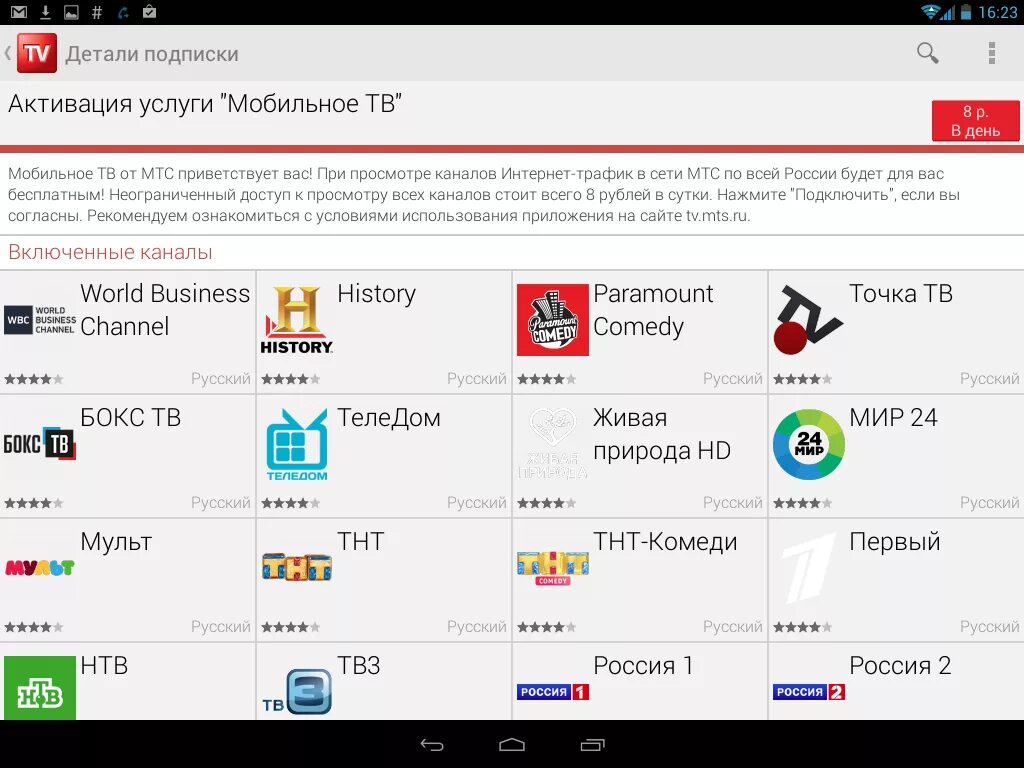Image resolution: width=1024 pixels, height=768 pixels.
Task: Tap Русский label in Paramount Comedy card
Action: [x=733, y=379]
